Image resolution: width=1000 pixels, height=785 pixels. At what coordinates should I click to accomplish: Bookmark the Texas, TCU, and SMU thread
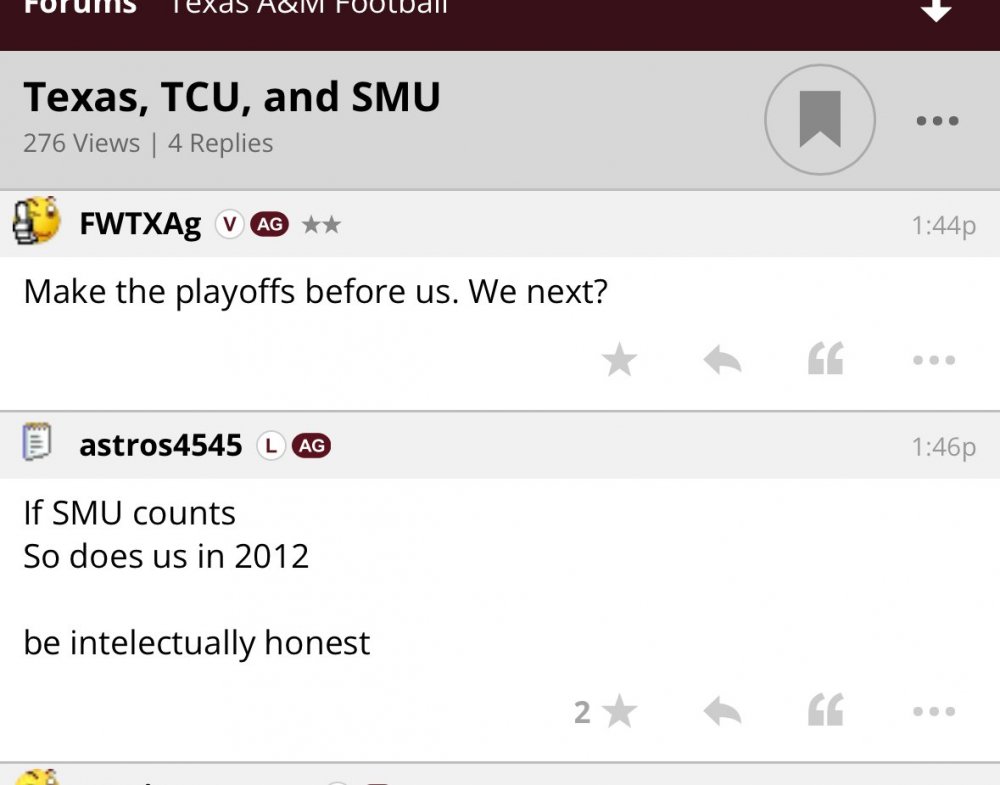pyautogui.click(x=820, y=120)
